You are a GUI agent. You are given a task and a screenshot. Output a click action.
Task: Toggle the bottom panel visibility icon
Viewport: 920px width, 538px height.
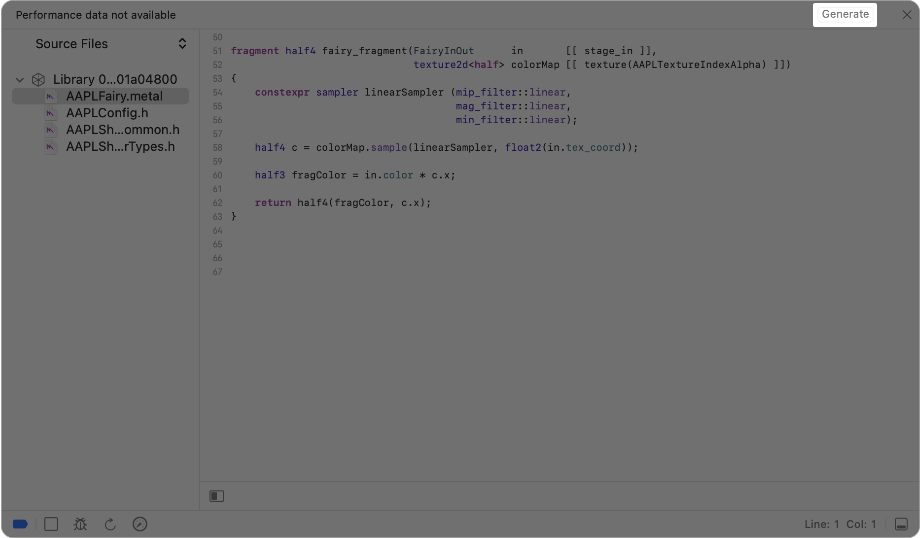pyautogui.click(x=901, y=524)
